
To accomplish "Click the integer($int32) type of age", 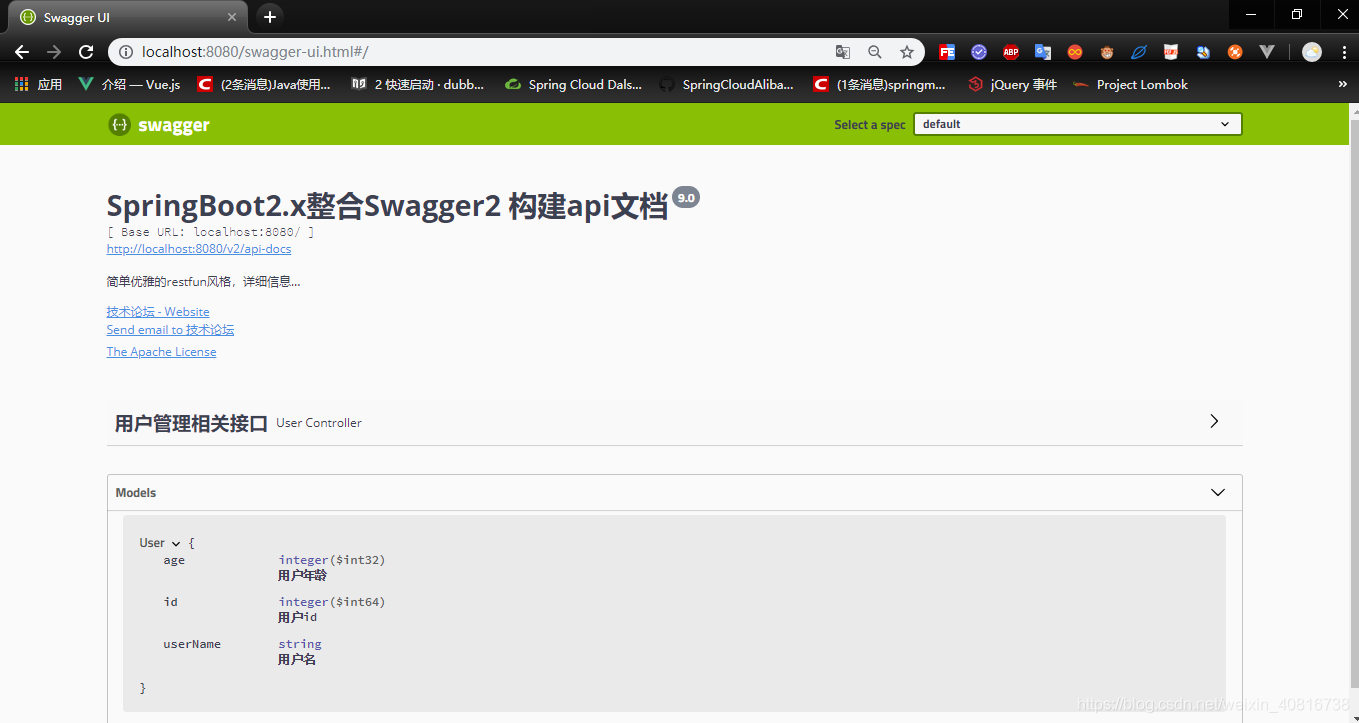I will [332, 560].
